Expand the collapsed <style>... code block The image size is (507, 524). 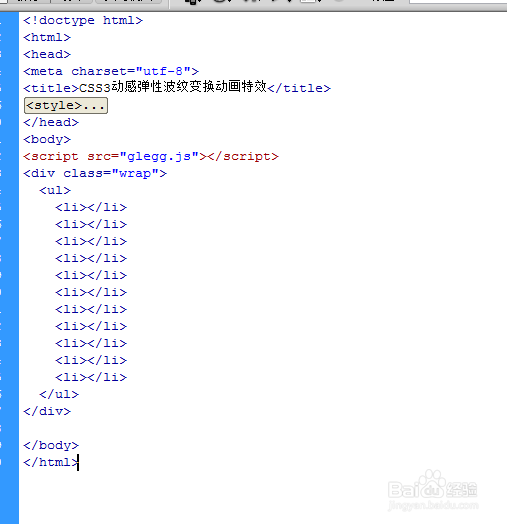tap(66, 106)
